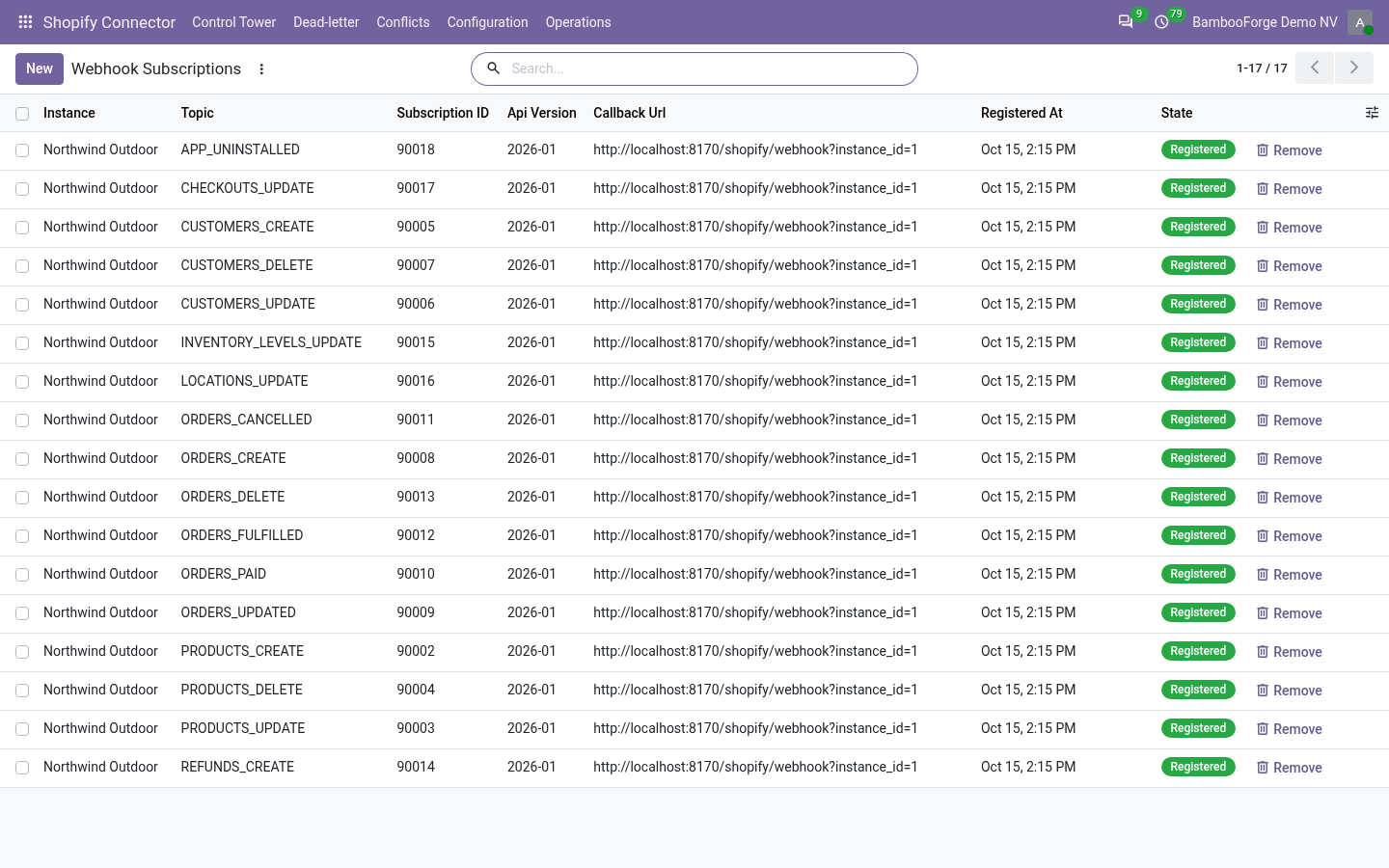Screen dimensions: 1389x868
Task: Switch company via BambooForge Demo NV
Action: coord(1265,22)
